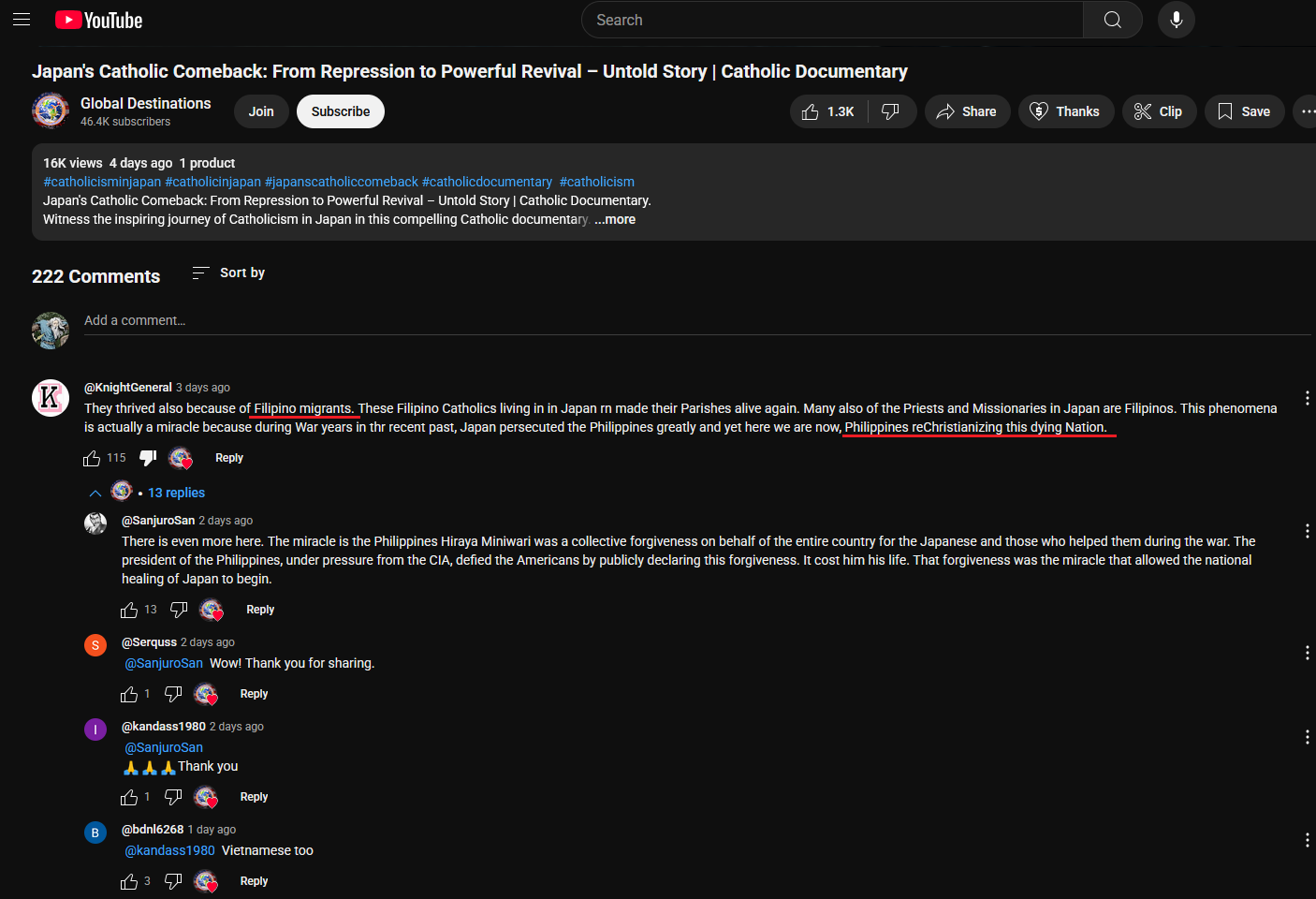1316x899 pixels.
Task: Reply to @KnightGeneral's comment
Action: coord(229,458)
